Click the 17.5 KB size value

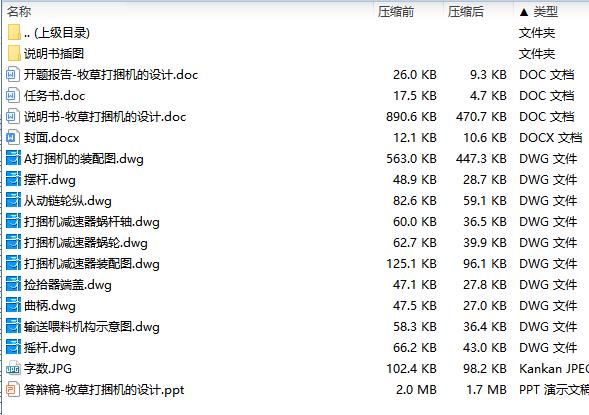(x=415, y=96)
